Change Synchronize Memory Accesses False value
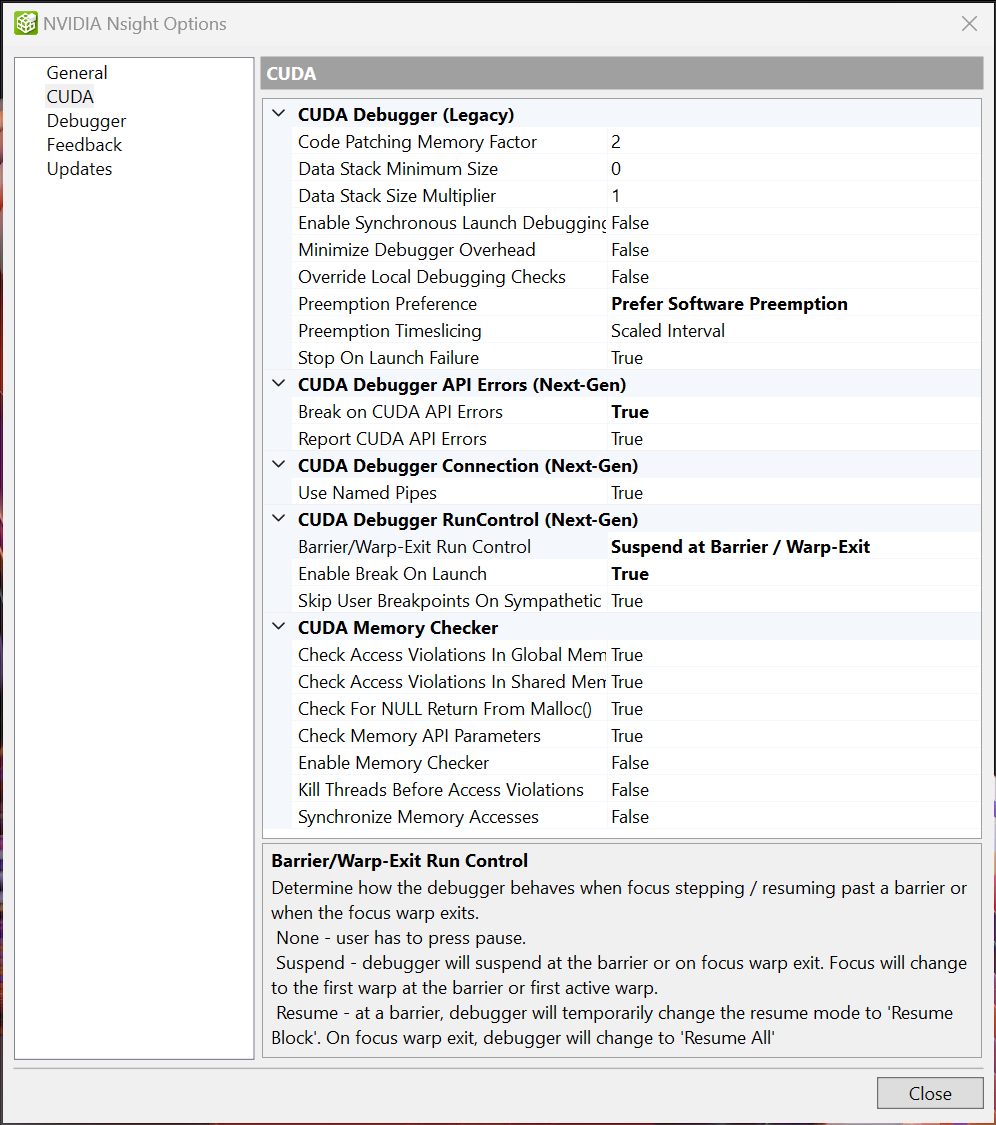This screenshot has height=1125, width=996. point(793,817)
